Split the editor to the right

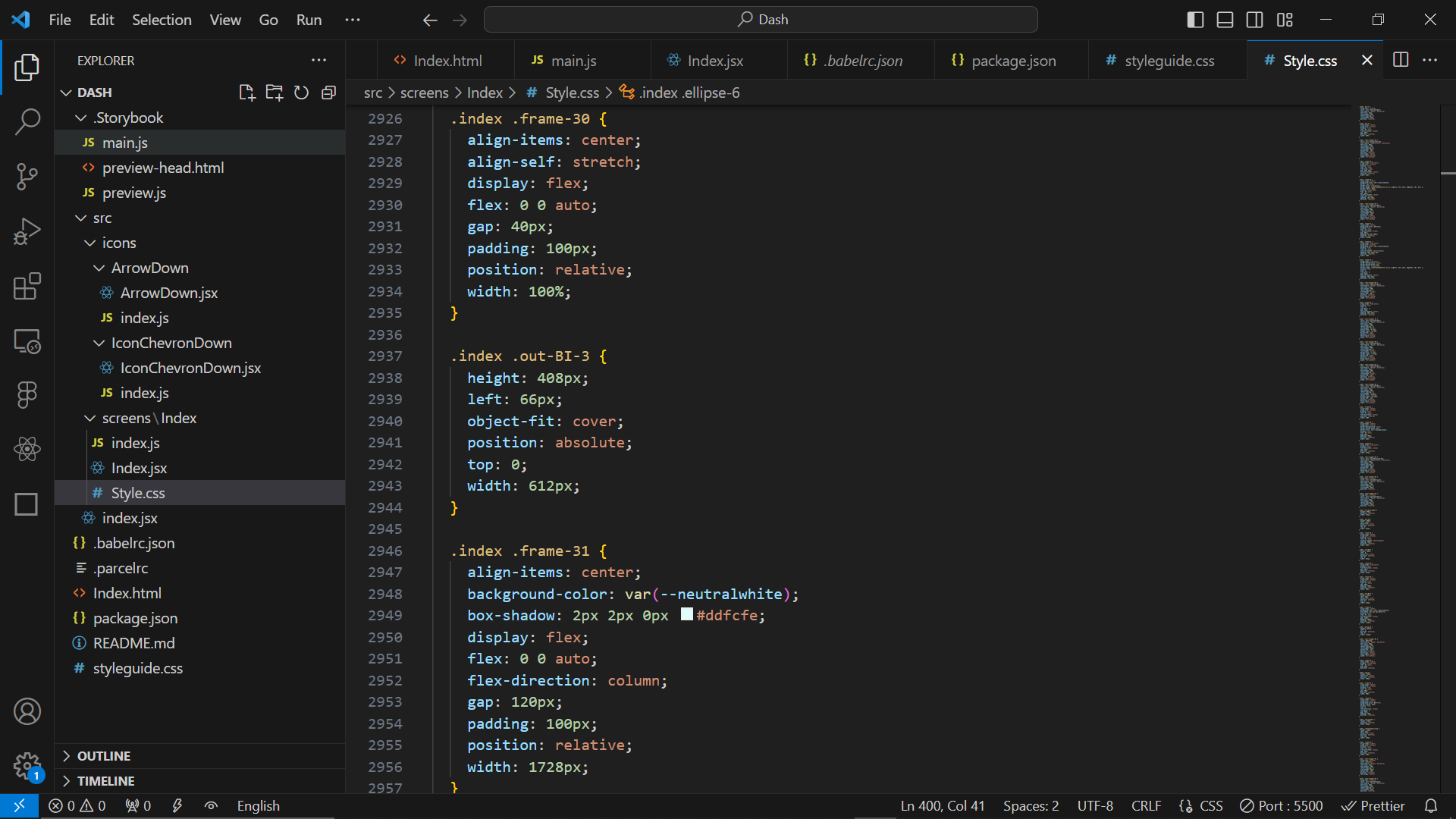click(x=1401, y=60)
